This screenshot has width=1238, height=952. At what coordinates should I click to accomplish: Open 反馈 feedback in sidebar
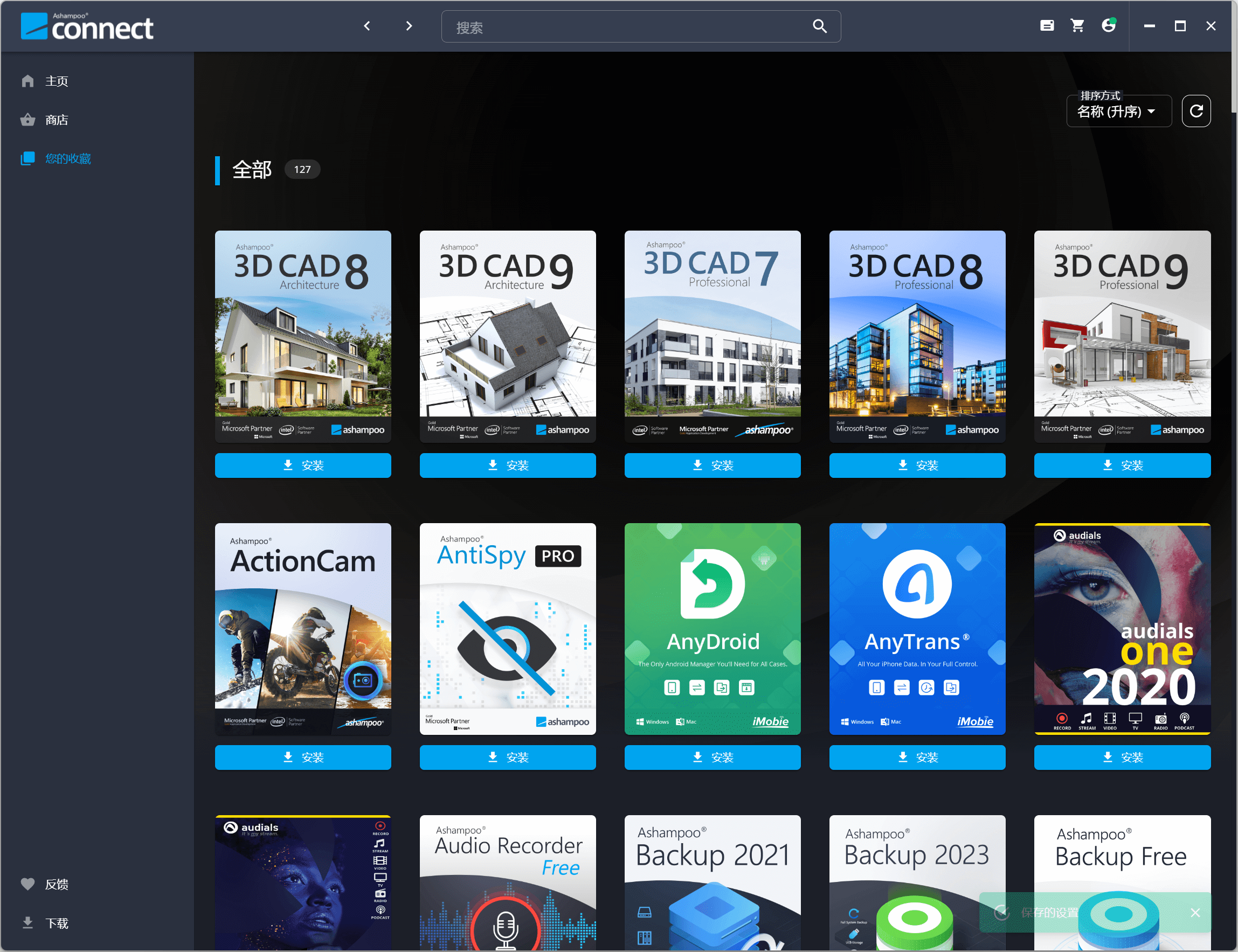pos(57,884)
